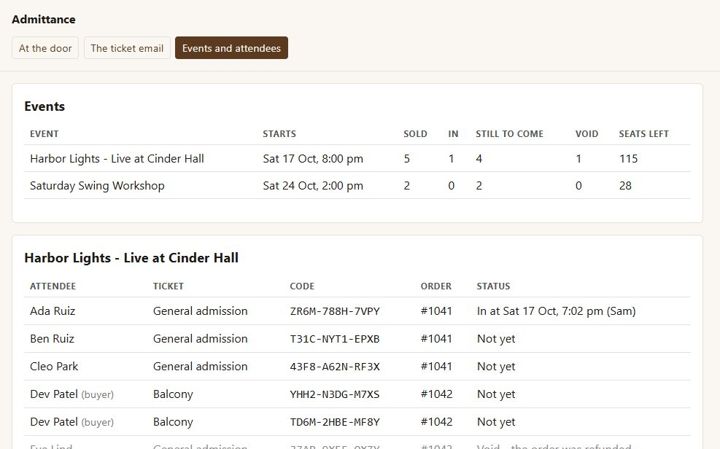
Task: Select Saturday Swing Workshop event name
Action: [97, 186]
